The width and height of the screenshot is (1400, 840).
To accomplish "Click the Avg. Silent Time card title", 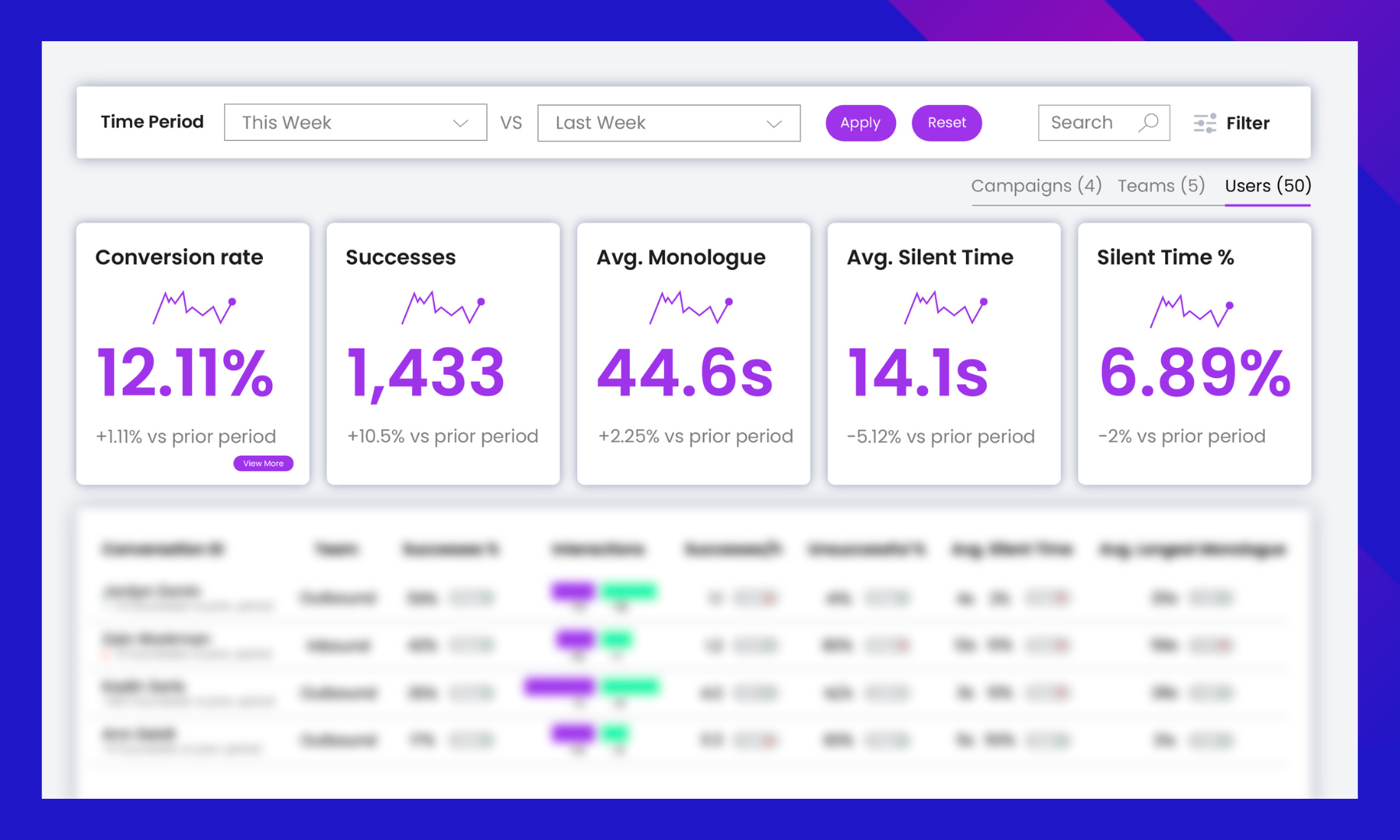I will (929, 257).
